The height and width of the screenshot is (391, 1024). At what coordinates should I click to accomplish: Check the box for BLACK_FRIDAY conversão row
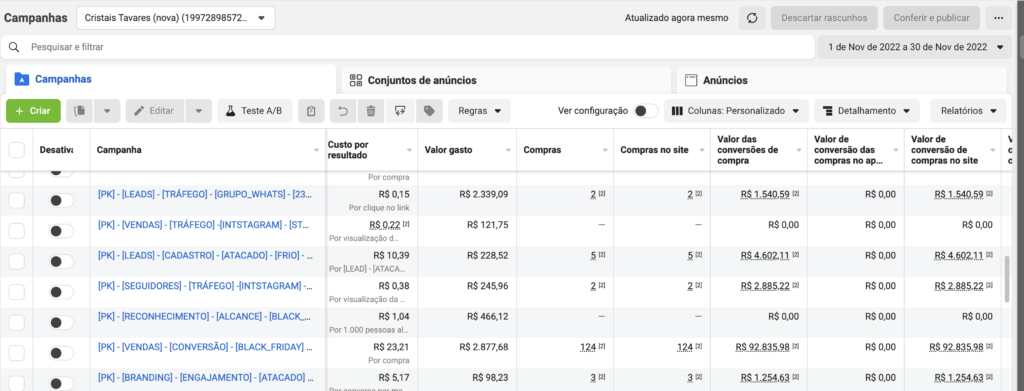(16, 353)
